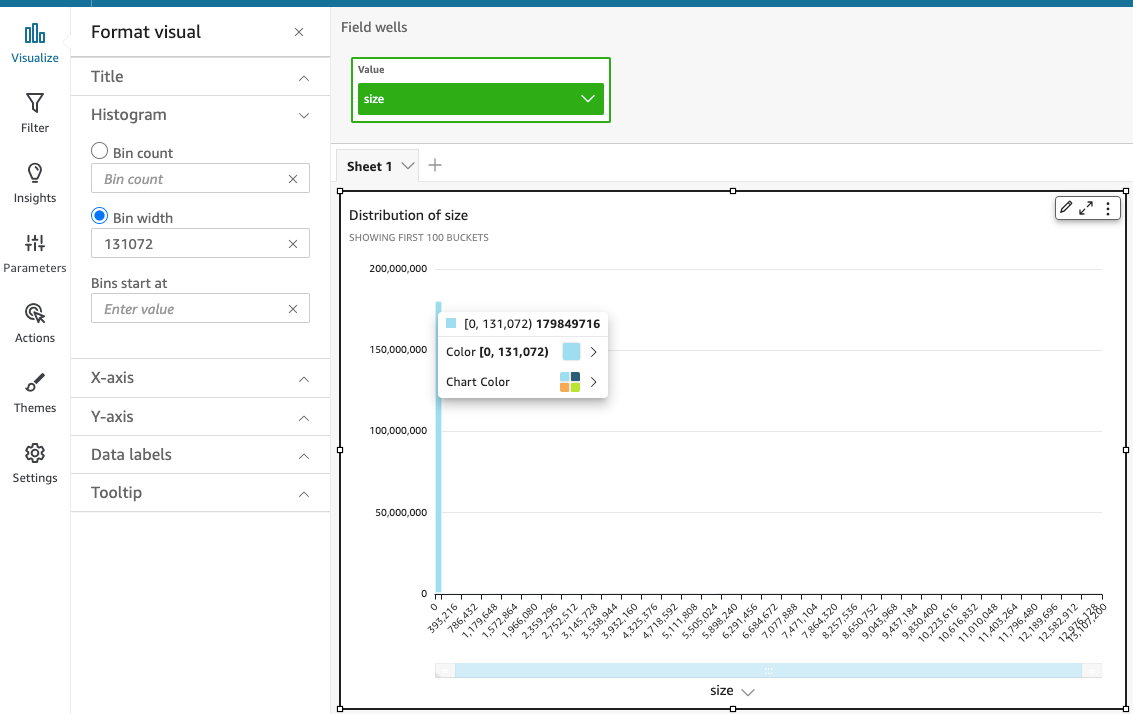The width and height of the screenshot is (1133, 714).
Task: Click the 50,000,000 y-axis label
Action: [x=401, y=512]
